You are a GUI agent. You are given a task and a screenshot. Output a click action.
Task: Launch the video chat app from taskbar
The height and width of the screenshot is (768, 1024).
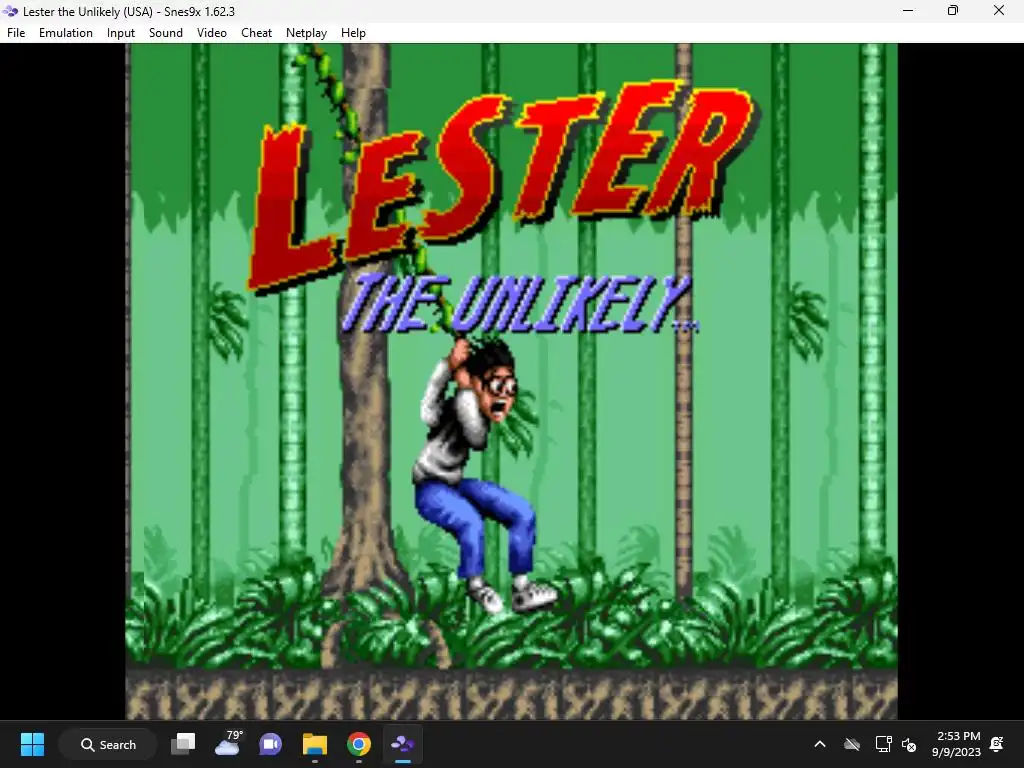tap(270, 744)
